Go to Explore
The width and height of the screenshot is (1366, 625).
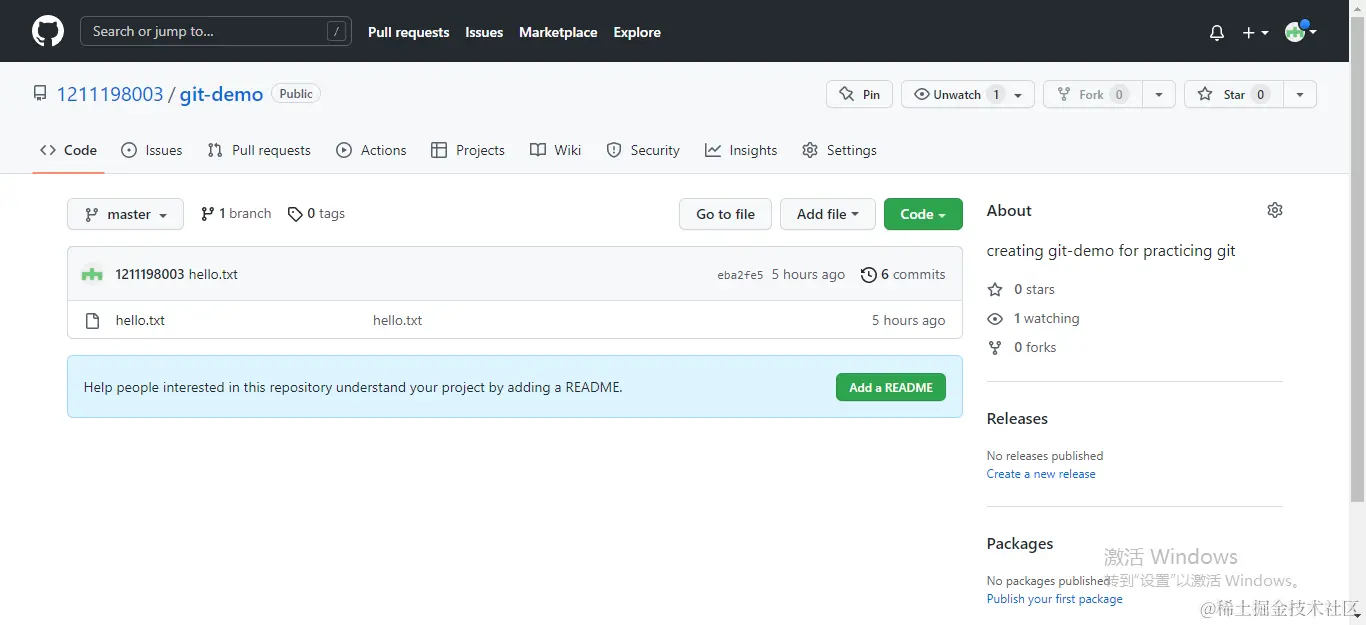[637, 32]
